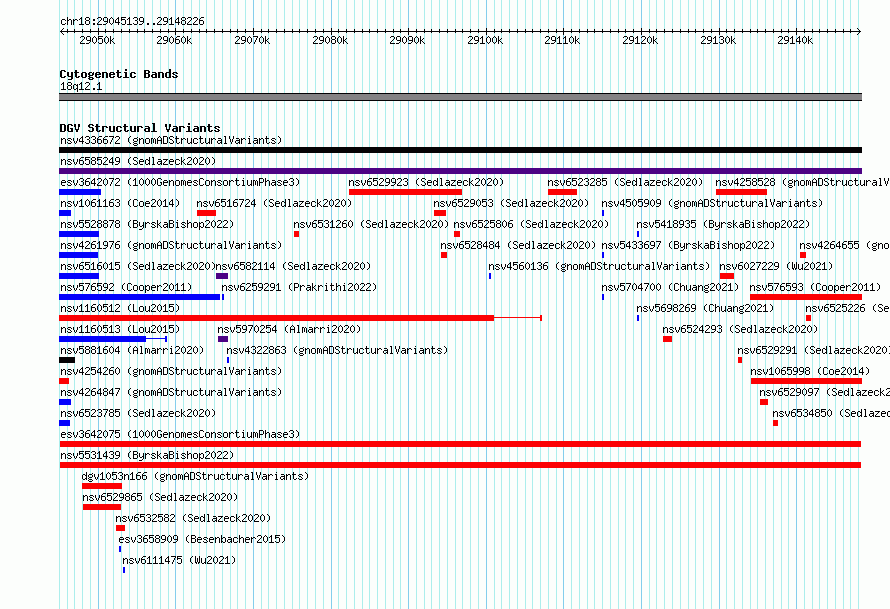Viewport: 890px width, 609px height.
Task: Click nsv5433697 (ByrskaBishop2022) label
Action: [688, 245]
